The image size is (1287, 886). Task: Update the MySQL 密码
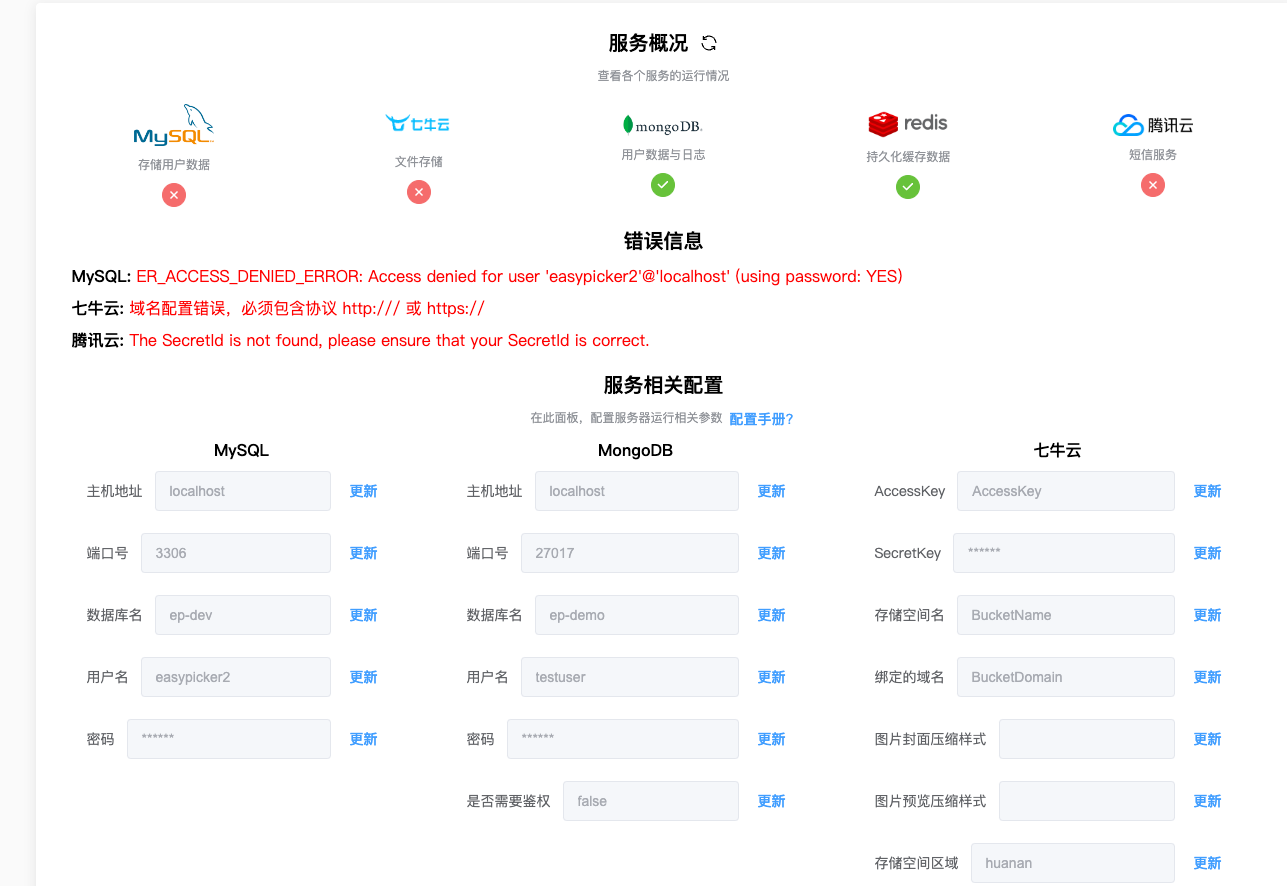tap(363, 739)
